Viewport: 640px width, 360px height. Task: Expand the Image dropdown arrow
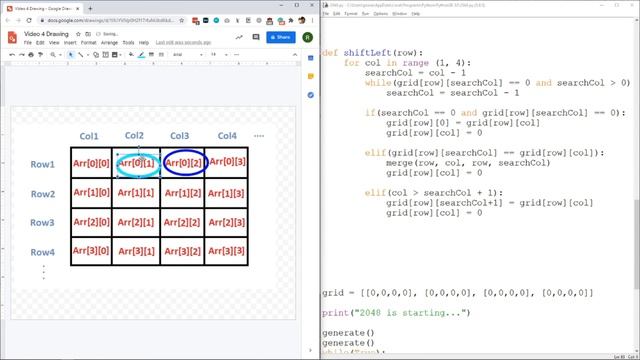click(x=121, y=55)
